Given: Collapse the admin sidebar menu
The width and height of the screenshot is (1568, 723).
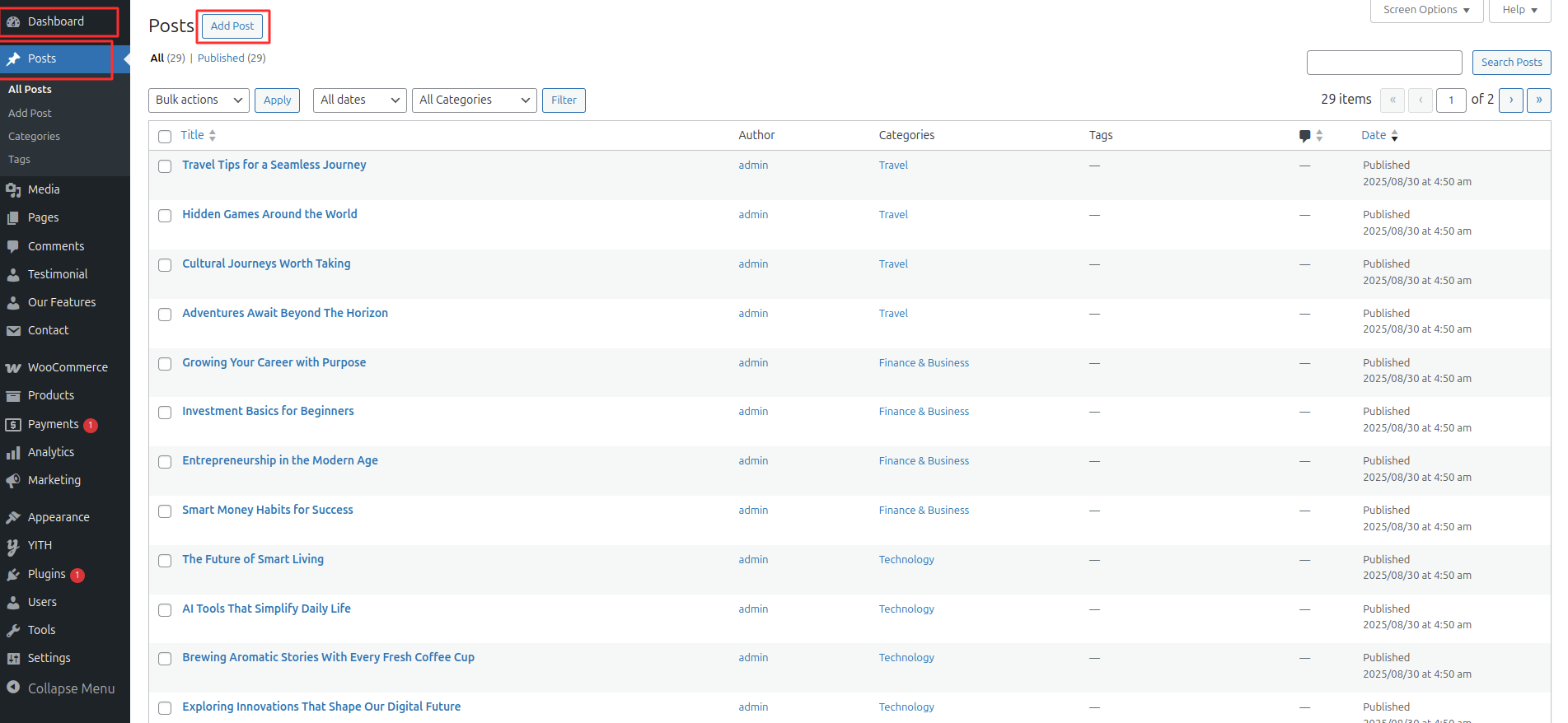Looking at the screenshot, I should [61, 688].
